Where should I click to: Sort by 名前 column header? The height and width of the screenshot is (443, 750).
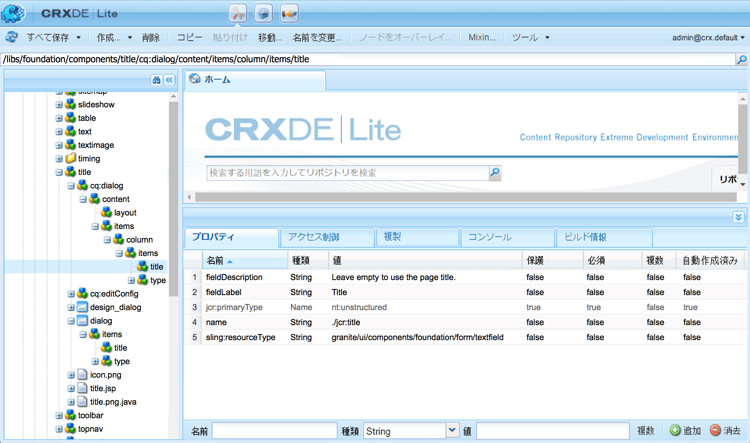pos(245,260)
